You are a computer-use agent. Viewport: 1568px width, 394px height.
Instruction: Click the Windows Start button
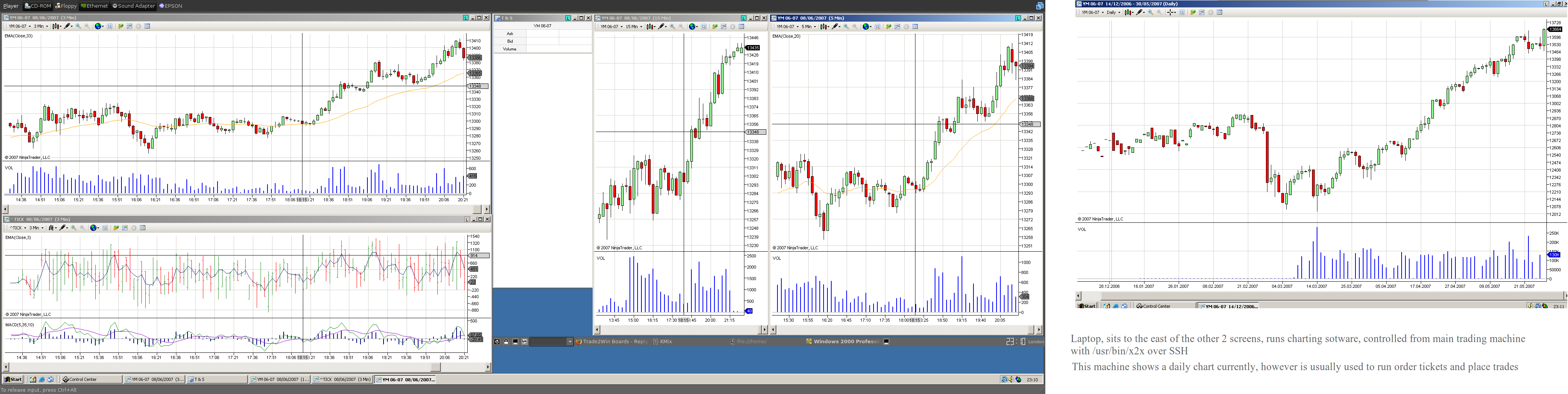[13, 379]
